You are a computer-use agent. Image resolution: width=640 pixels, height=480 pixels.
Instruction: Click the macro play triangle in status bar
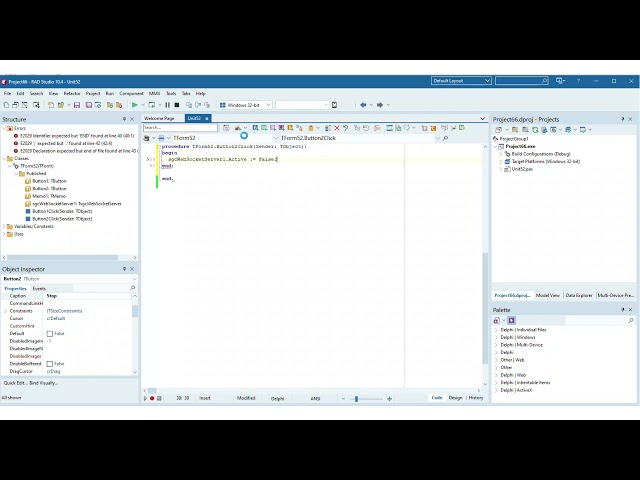tap(145, 398)
